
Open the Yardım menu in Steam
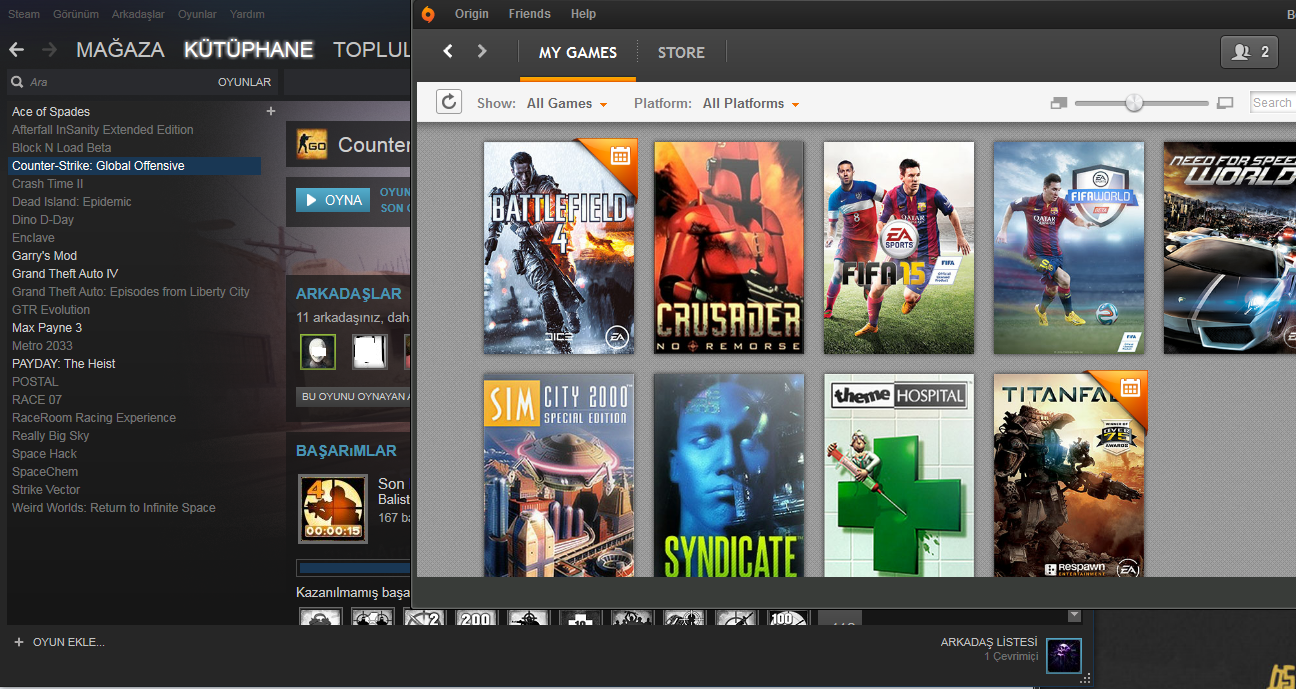[247, 14]
